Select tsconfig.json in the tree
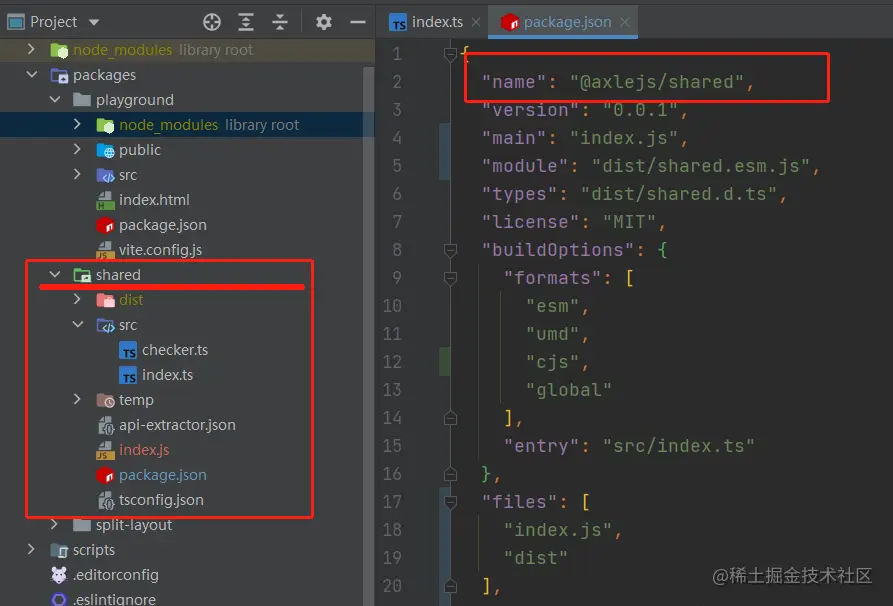 point(161,500)
